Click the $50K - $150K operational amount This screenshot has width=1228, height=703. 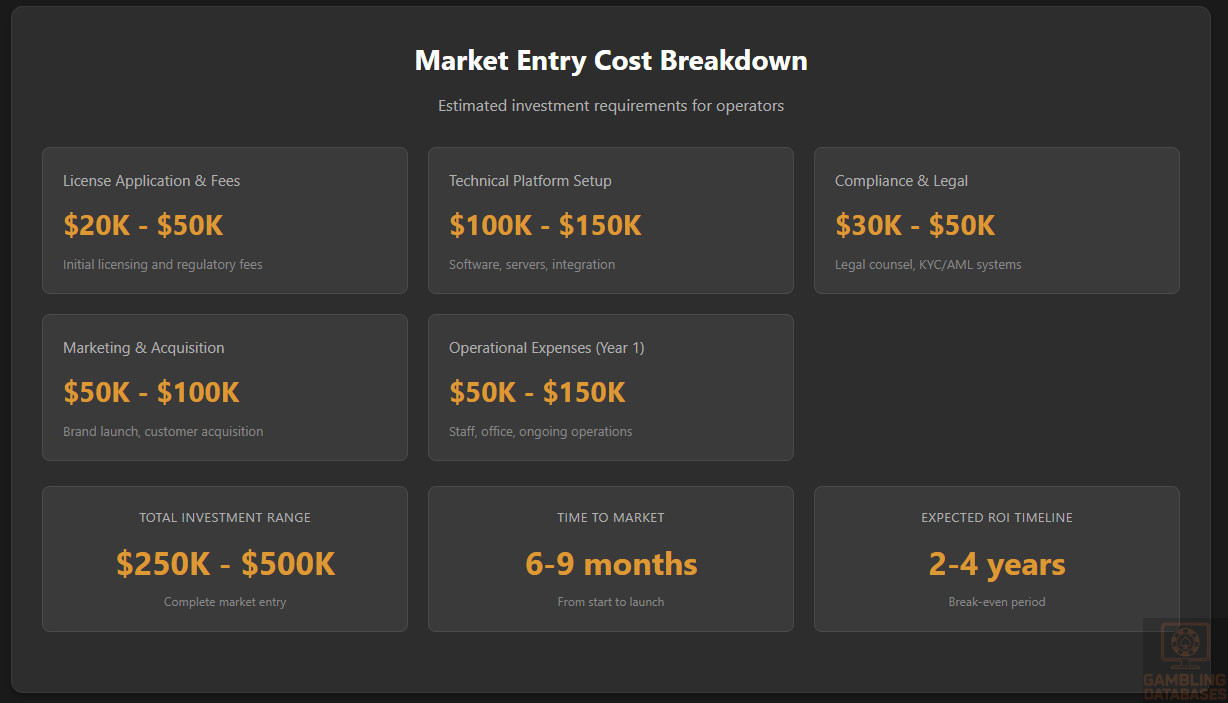[537, 392]
